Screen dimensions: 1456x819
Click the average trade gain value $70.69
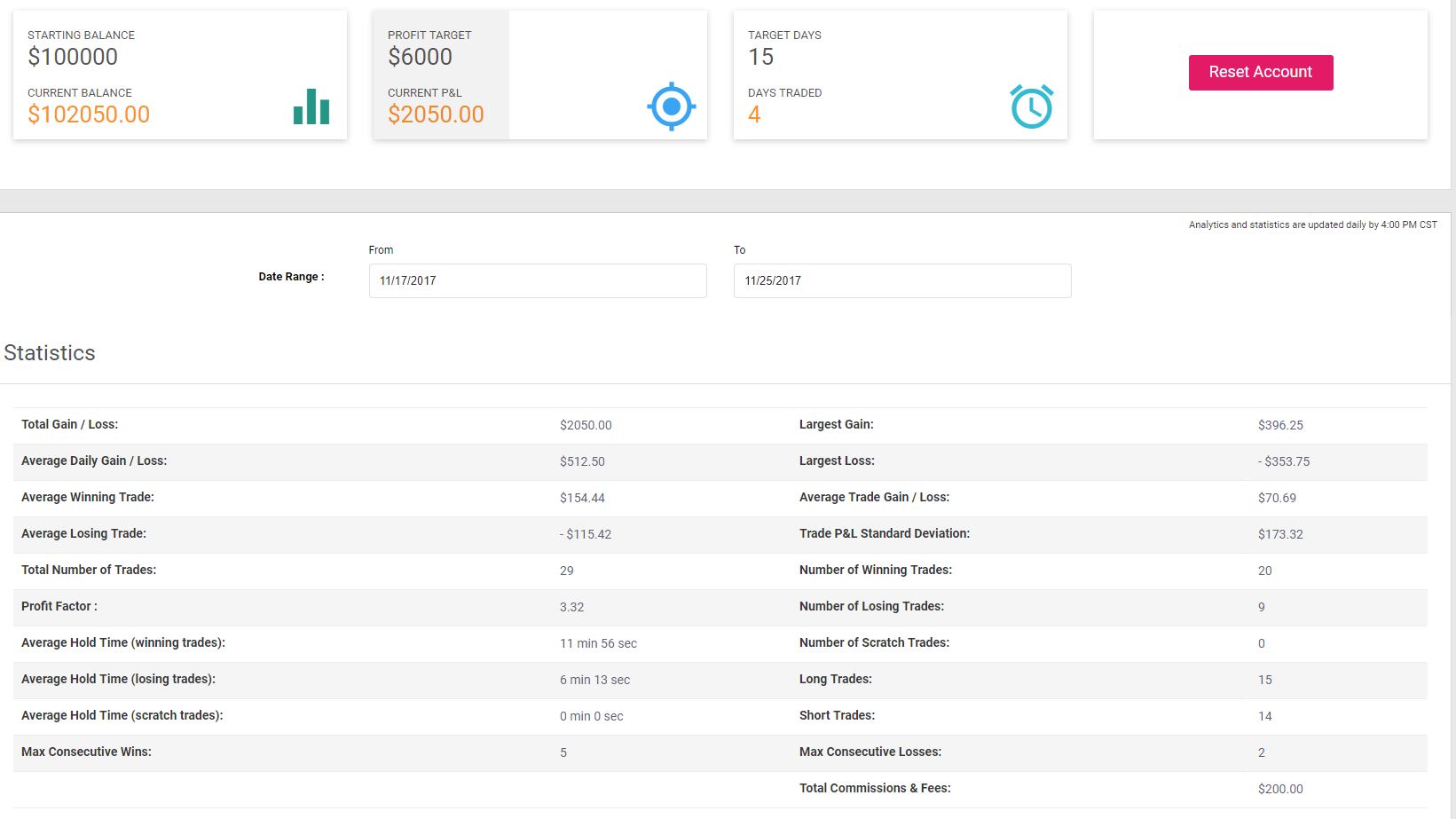click(1277, 498)
